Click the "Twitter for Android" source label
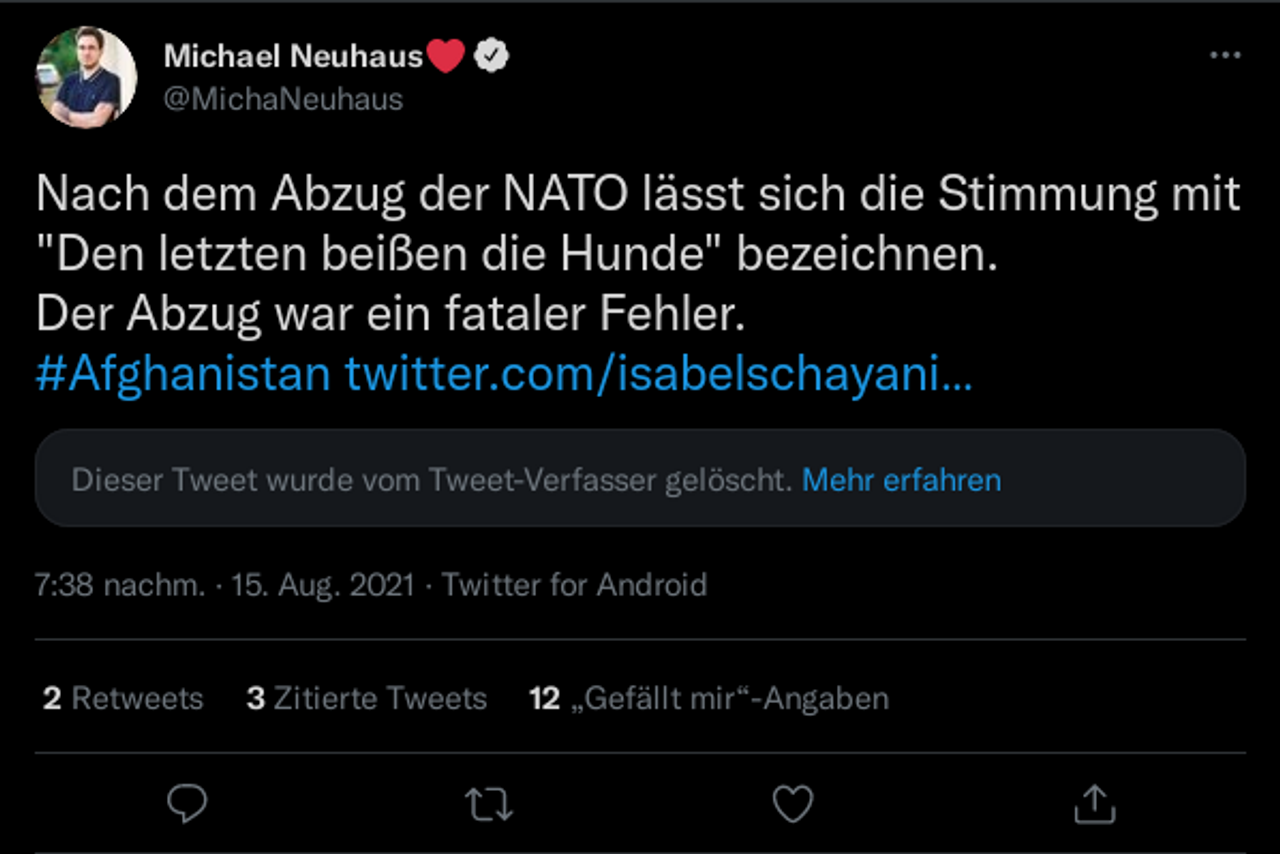The height and width of the screenshot is (854, 1280). click(x=574, y=584)
